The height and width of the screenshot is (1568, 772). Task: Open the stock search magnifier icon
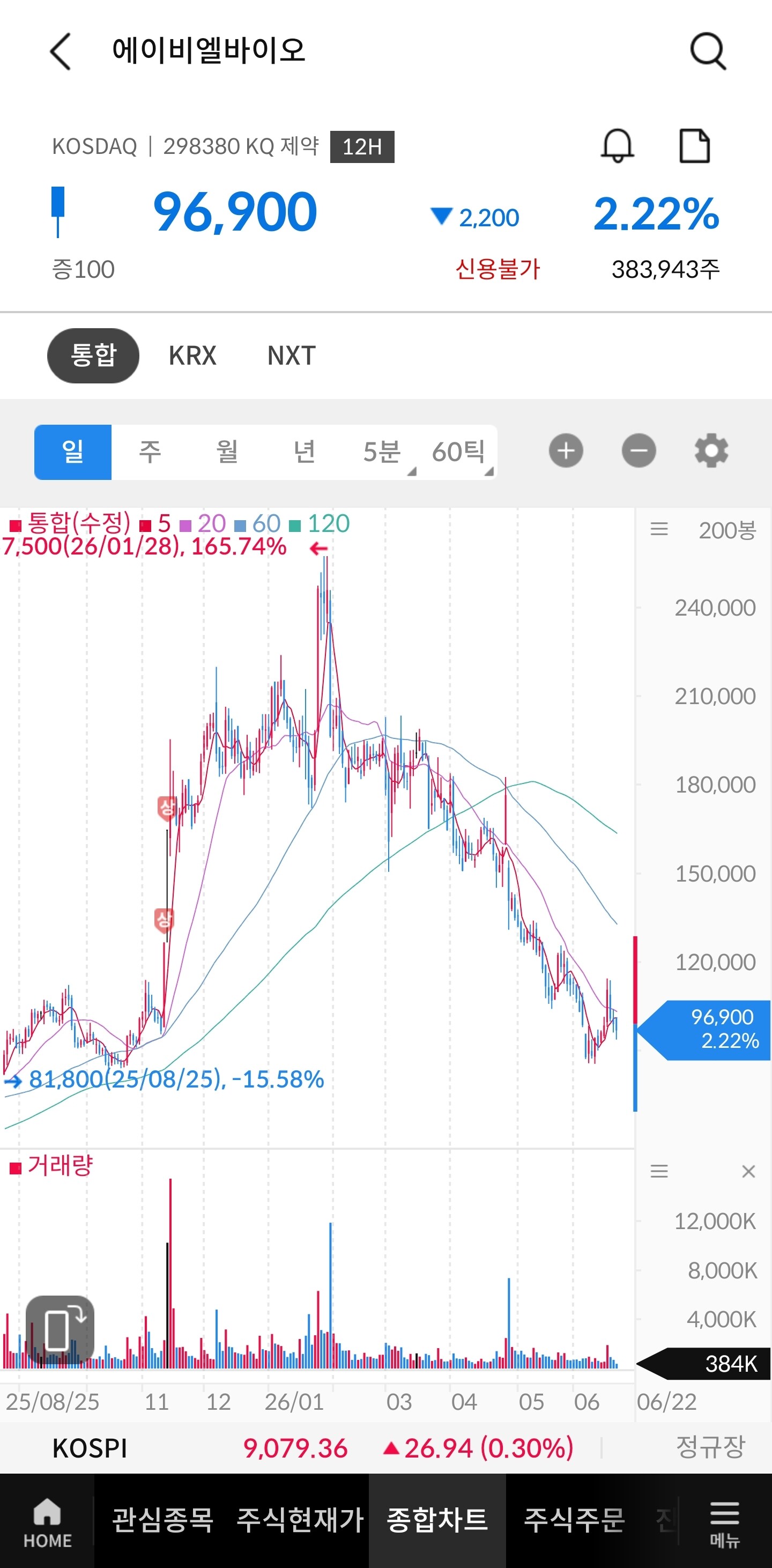(x=708, y=51)
